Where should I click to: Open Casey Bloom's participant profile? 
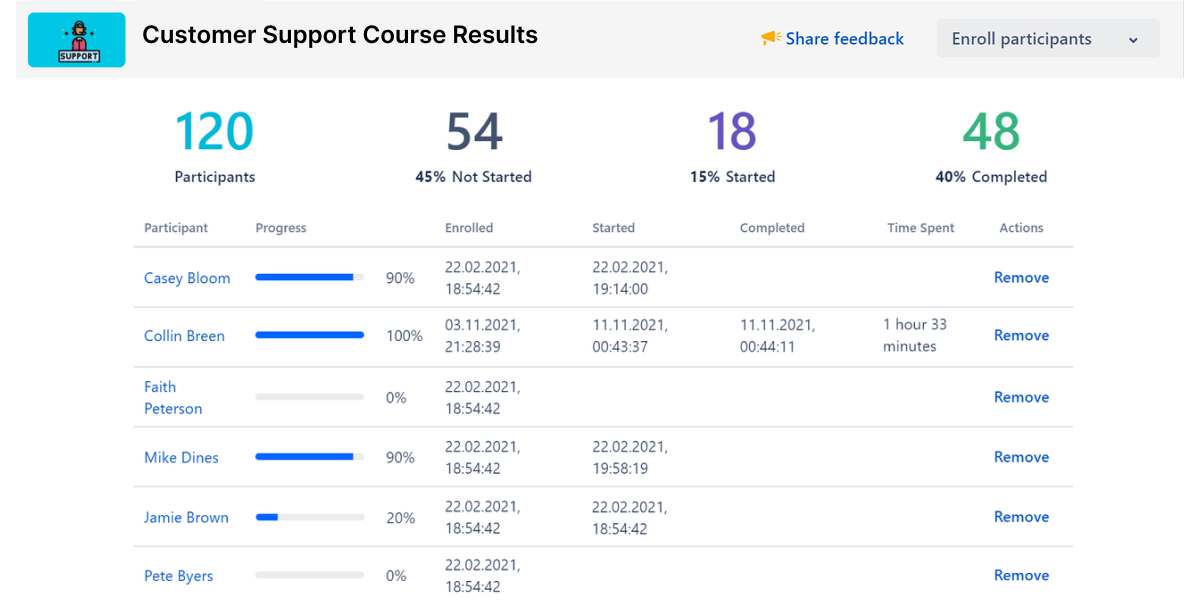[x=187, y=278]
